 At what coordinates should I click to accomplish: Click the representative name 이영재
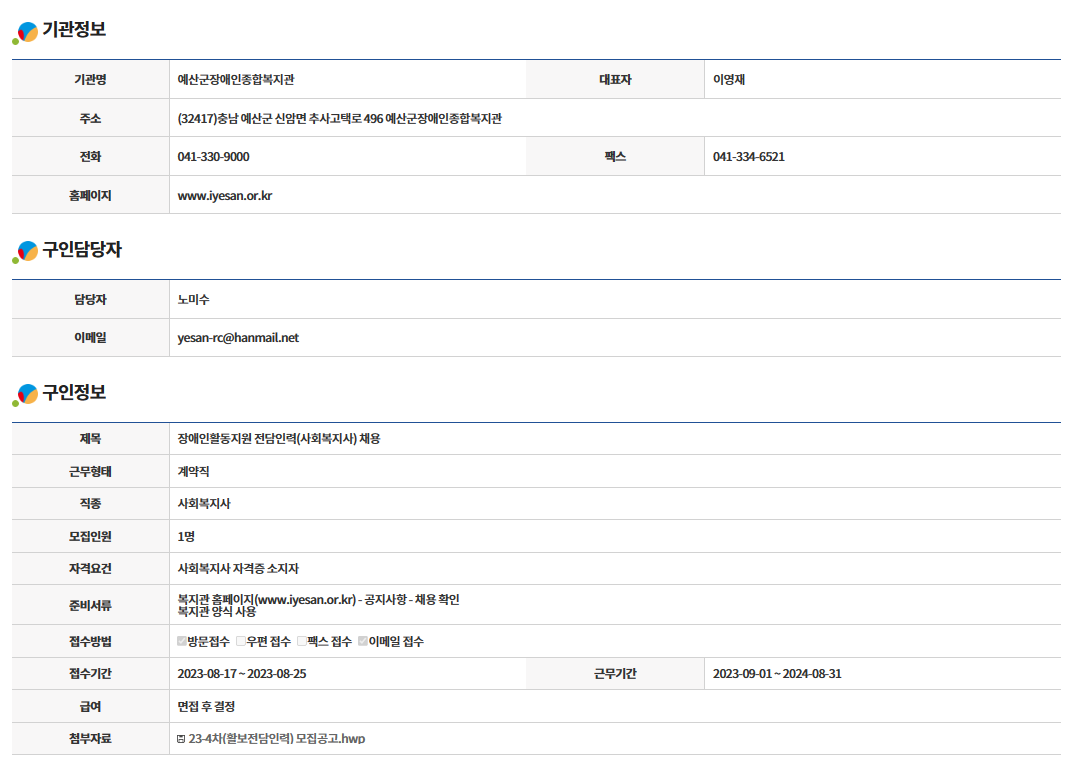tap(728, 80)
